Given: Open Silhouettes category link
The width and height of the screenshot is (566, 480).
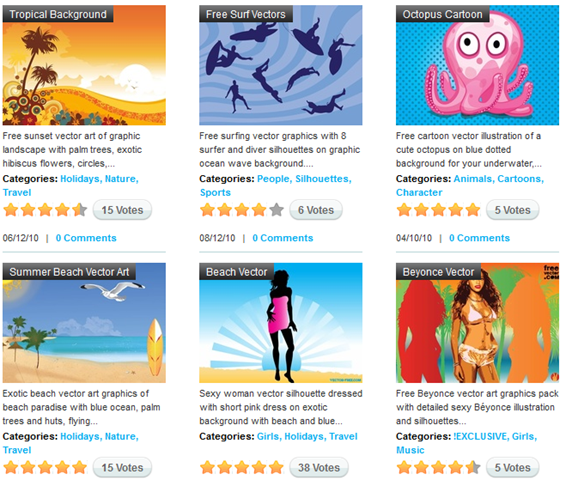Looking at the screenshot, I should (x=323, y=179).
